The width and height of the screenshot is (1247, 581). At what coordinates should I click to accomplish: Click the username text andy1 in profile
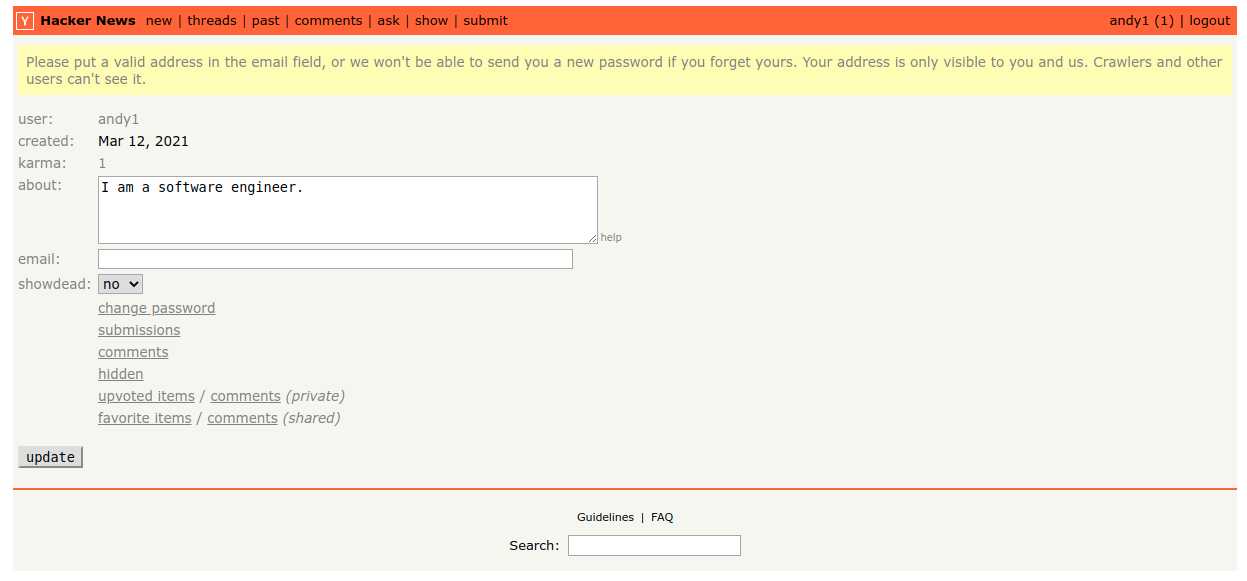pyautogui.click(x=118, y=119)
